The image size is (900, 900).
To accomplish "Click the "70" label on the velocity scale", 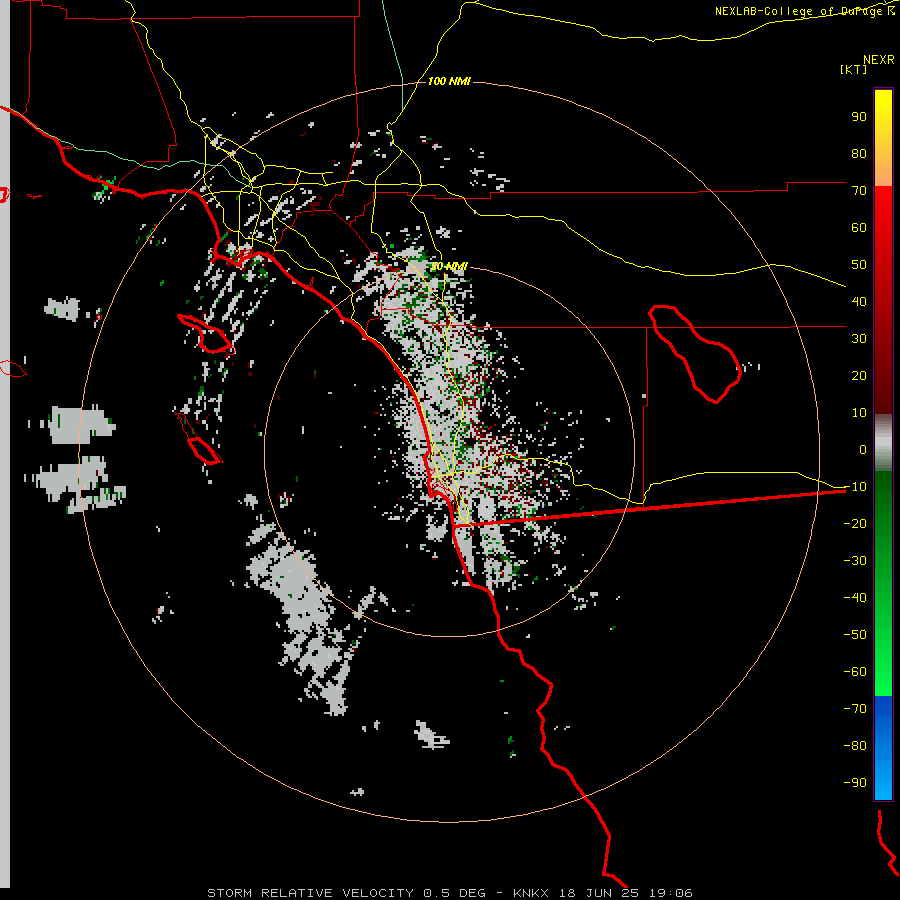I will coord(859,191).
